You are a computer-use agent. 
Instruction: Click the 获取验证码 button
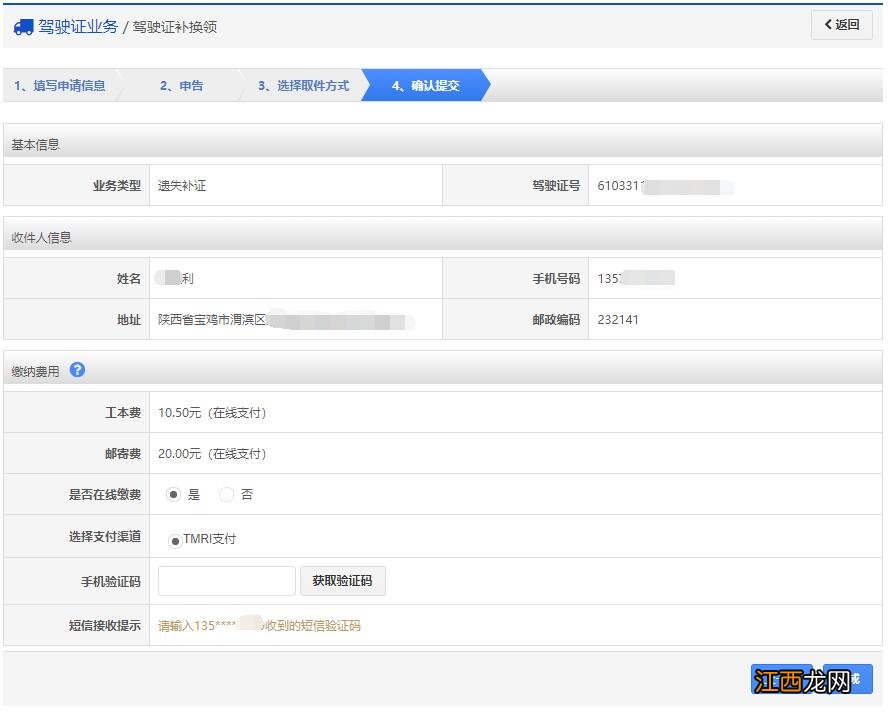point(343,580)
